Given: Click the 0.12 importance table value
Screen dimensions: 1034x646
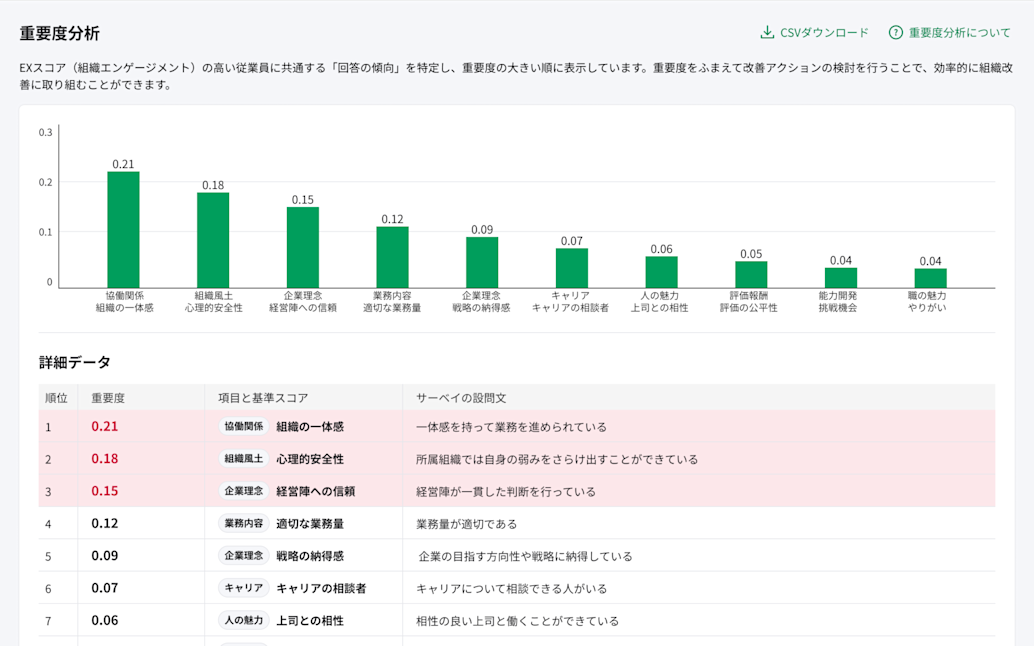Looking at the screenshot, I should click(105, 523).
